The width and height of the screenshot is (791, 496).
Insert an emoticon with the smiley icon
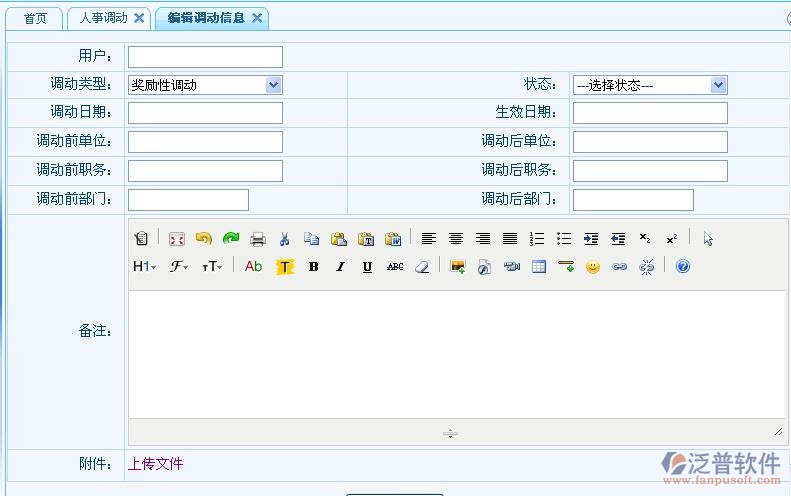tap(593, 267)
